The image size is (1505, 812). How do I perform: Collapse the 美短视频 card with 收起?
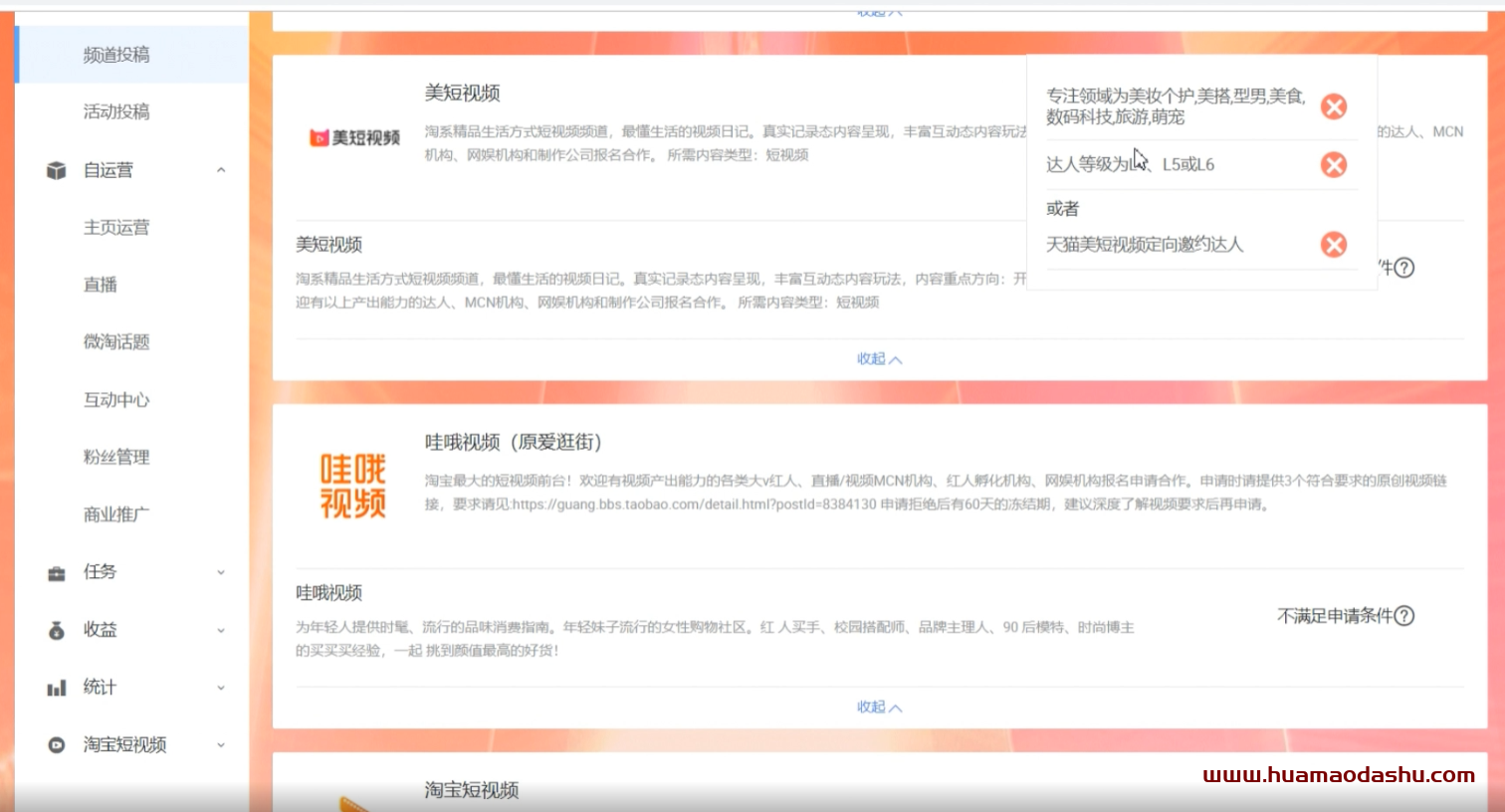(x=879, y=359)
